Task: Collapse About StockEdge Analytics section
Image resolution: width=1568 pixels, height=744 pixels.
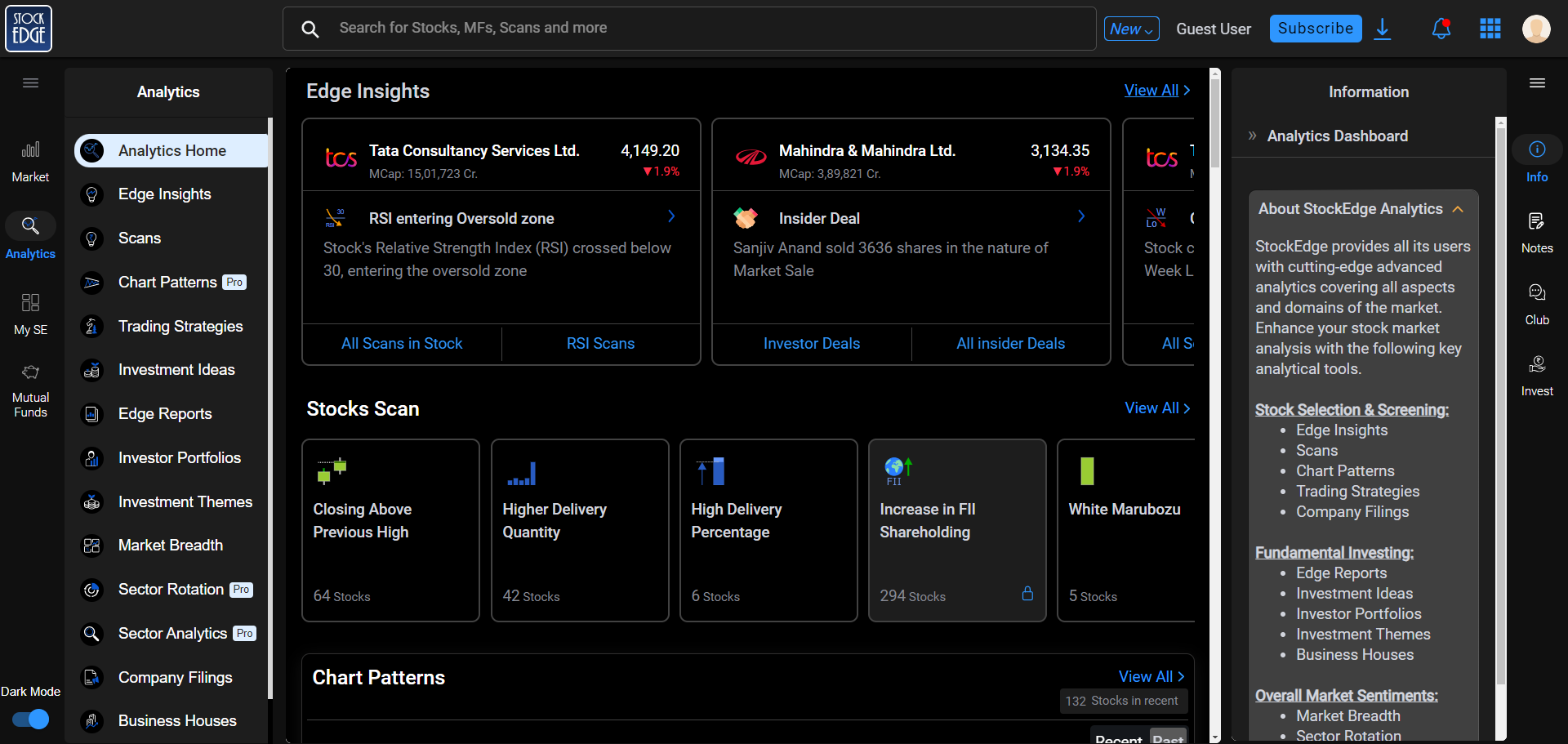Action: pyautogui.click(x=1458, y=209)
